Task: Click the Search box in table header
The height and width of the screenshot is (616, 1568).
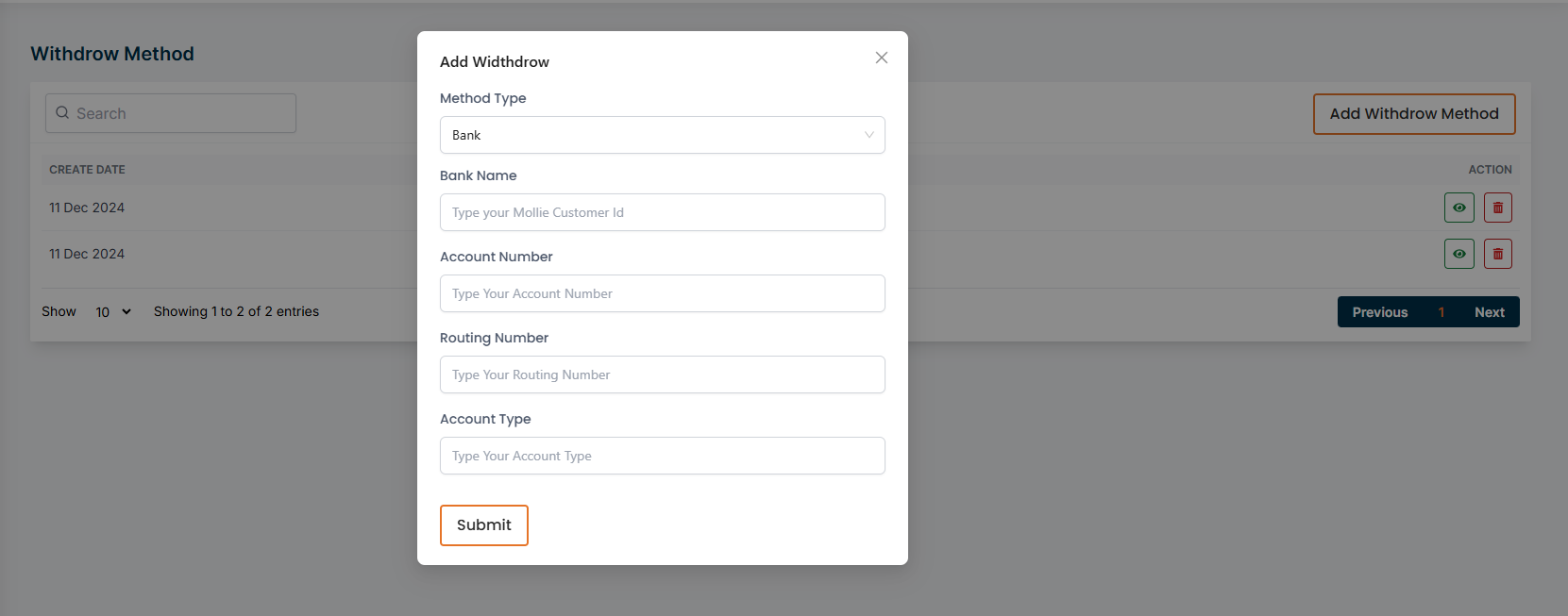Action: point(179,113)
